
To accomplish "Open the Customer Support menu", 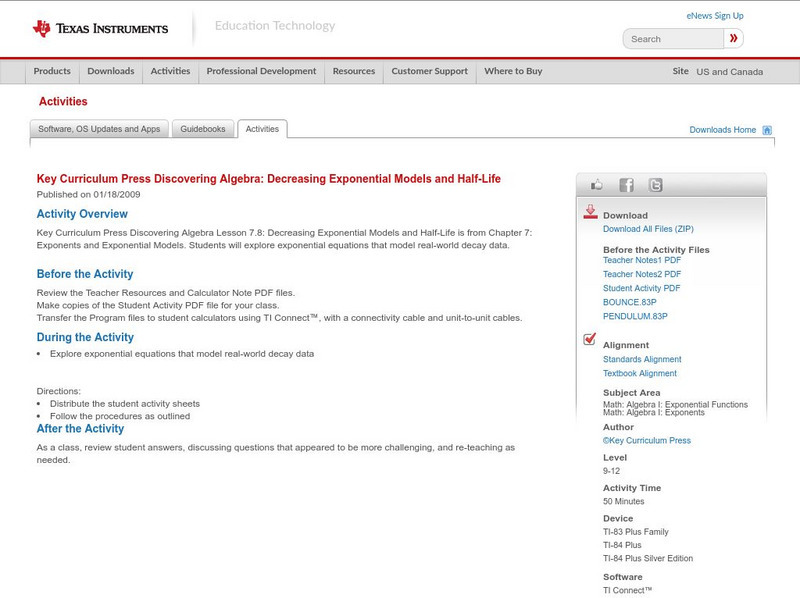I will pyautogui.click(x=430, y=71).
